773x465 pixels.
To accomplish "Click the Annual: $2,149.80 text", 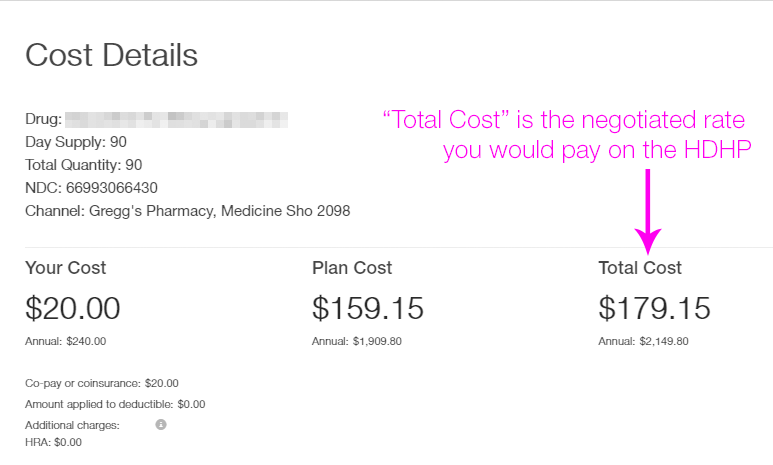I will [x=643, y=341].
